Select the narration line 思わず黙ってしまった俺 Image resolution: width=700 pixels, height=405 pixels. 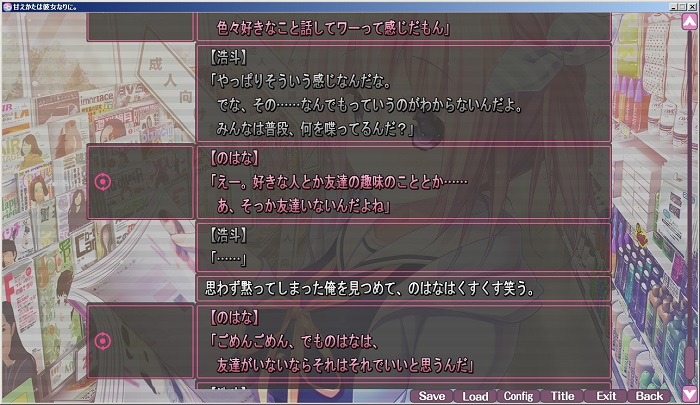[404, 288]
